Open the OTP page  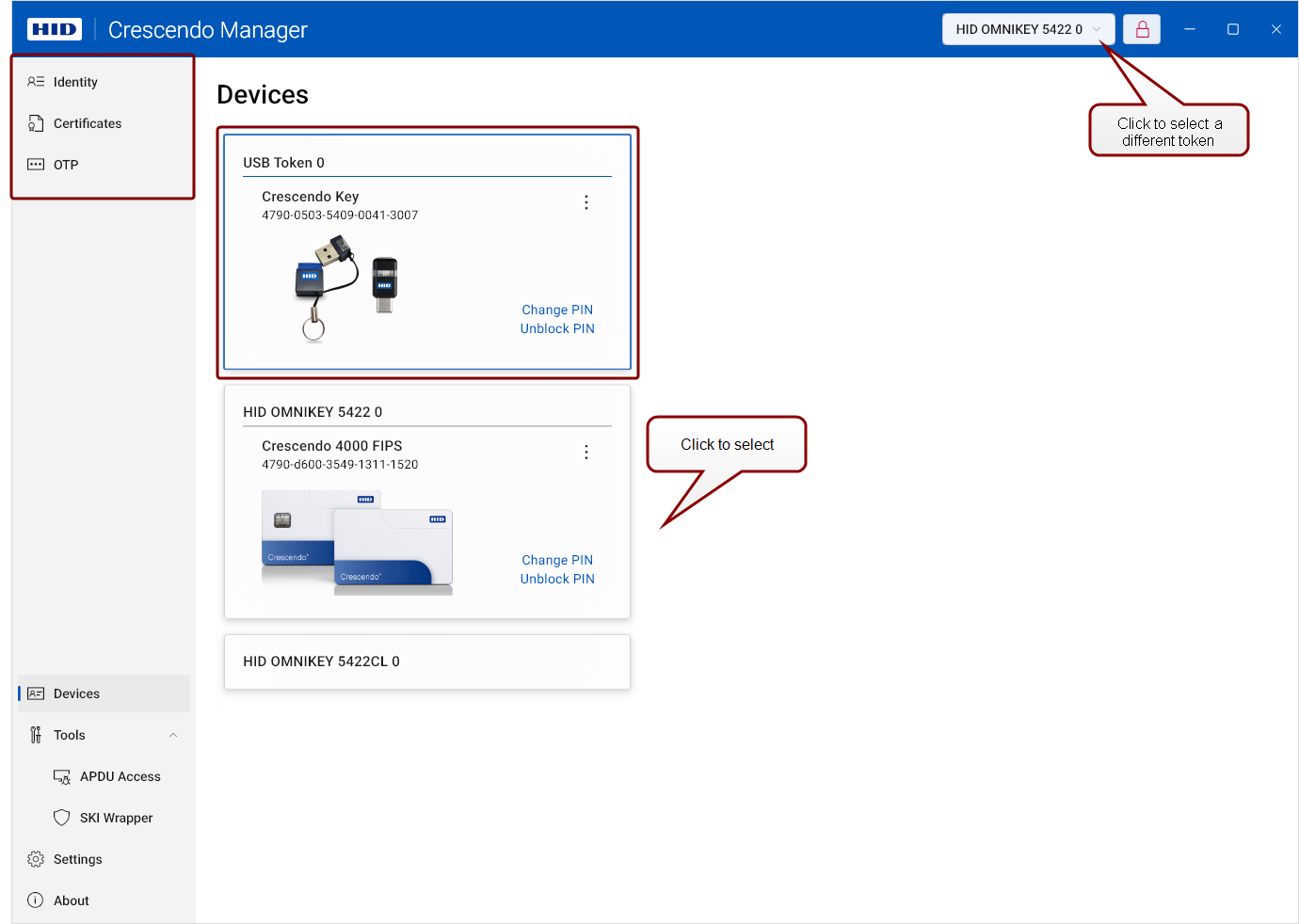(104, 165)
